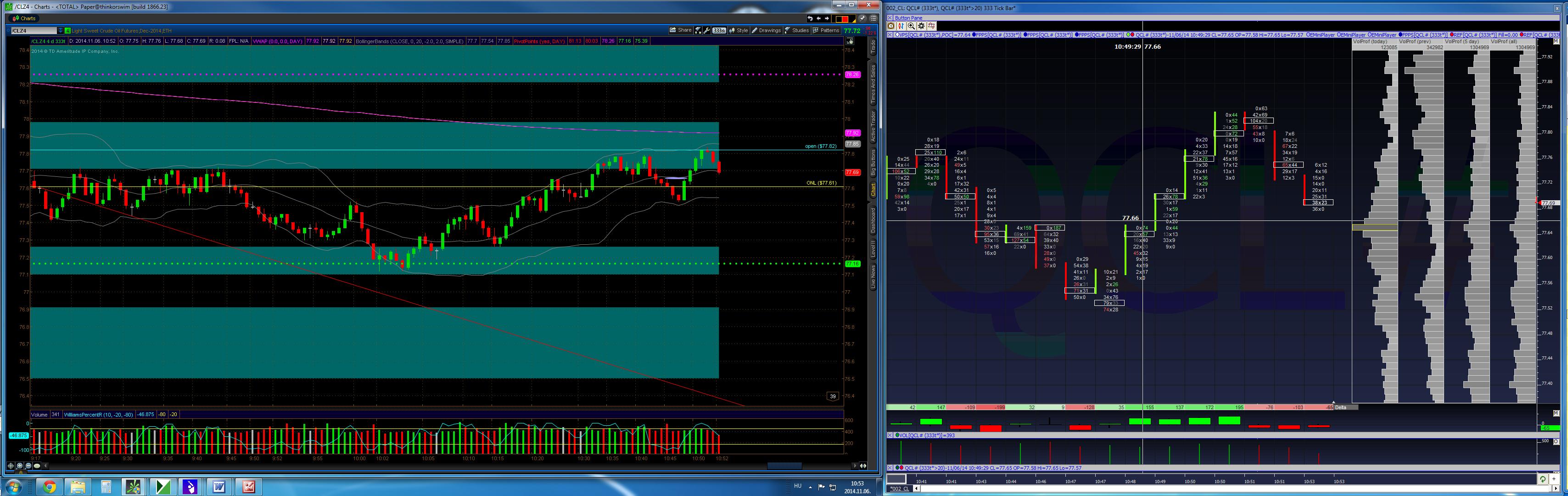Click the VolProf (prev) column header
Image resolution: width=1568 pixels, height=496 pixels.
click(x=1421, y=41)
